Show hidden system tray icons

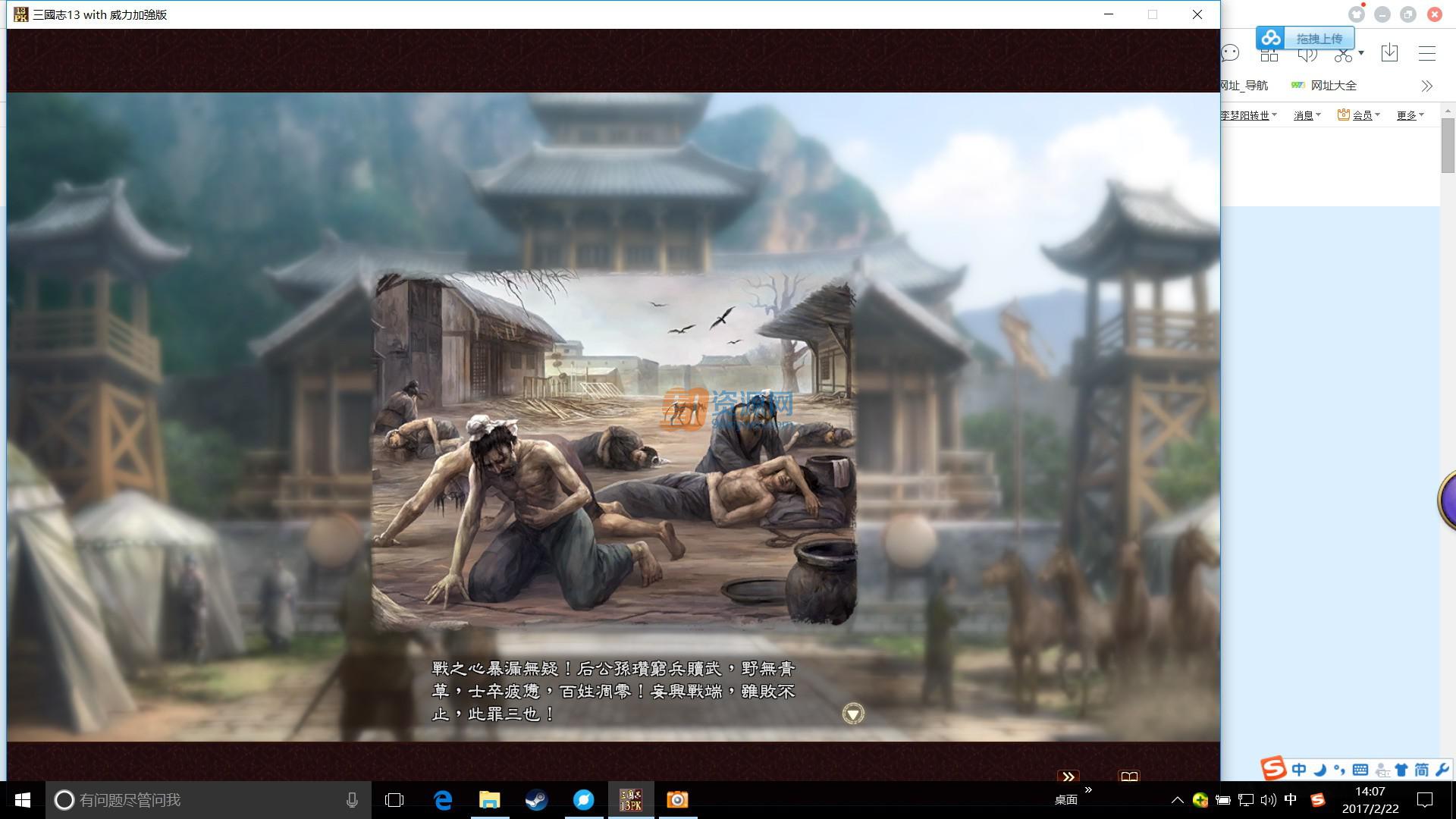pos(1178,800)
